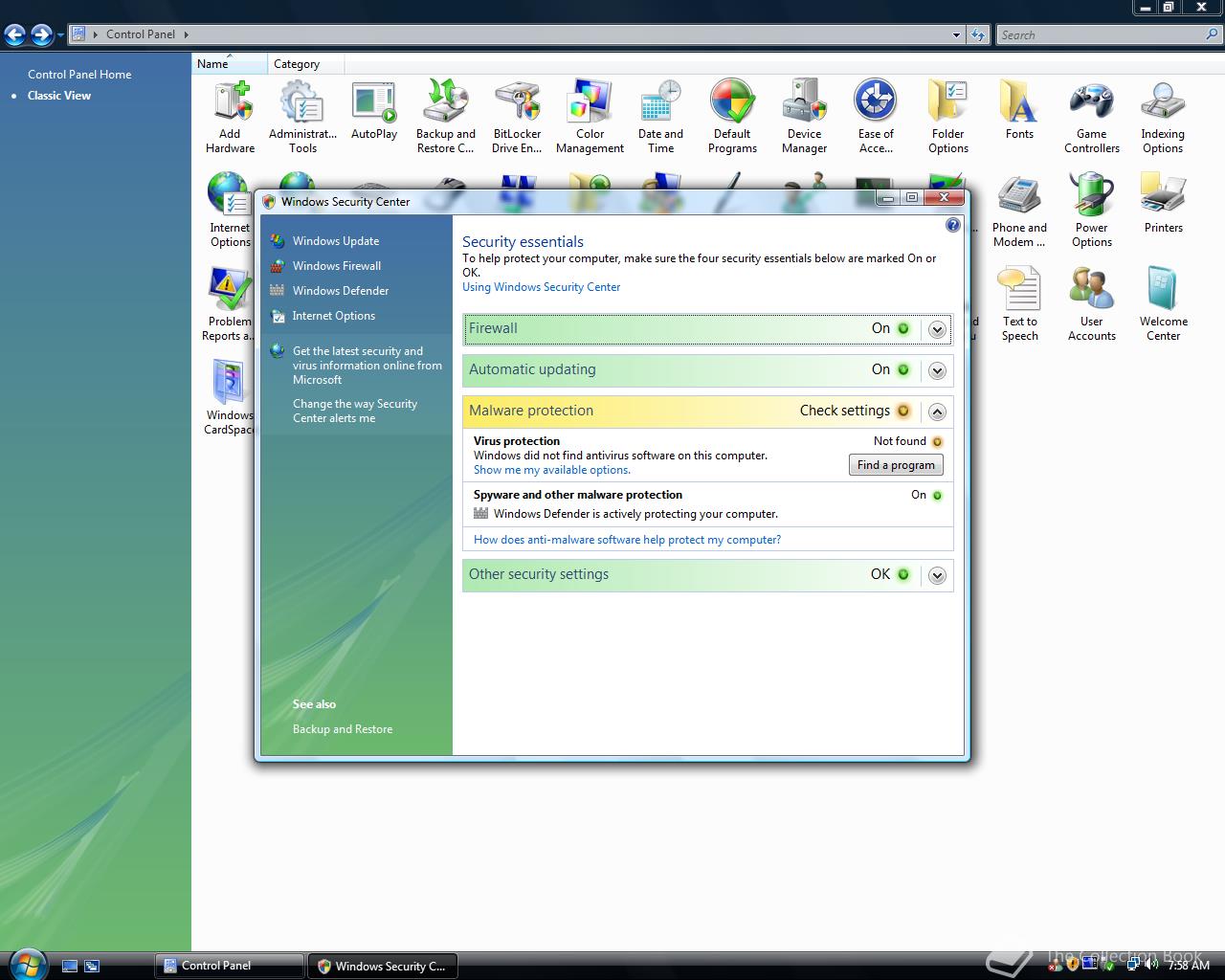The width and height of the screenshot is (1225, 980).
Task: Get latest security info online from Microsoft
Action: pyautogui.click(x=367, y=366)
